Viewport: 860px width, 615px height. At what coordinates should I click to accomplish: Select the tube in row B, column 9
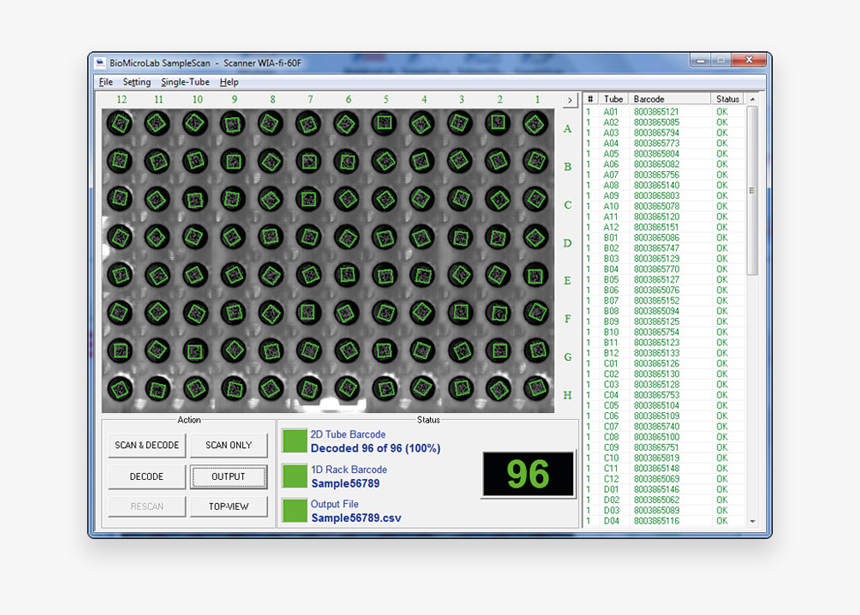point(233,161)
